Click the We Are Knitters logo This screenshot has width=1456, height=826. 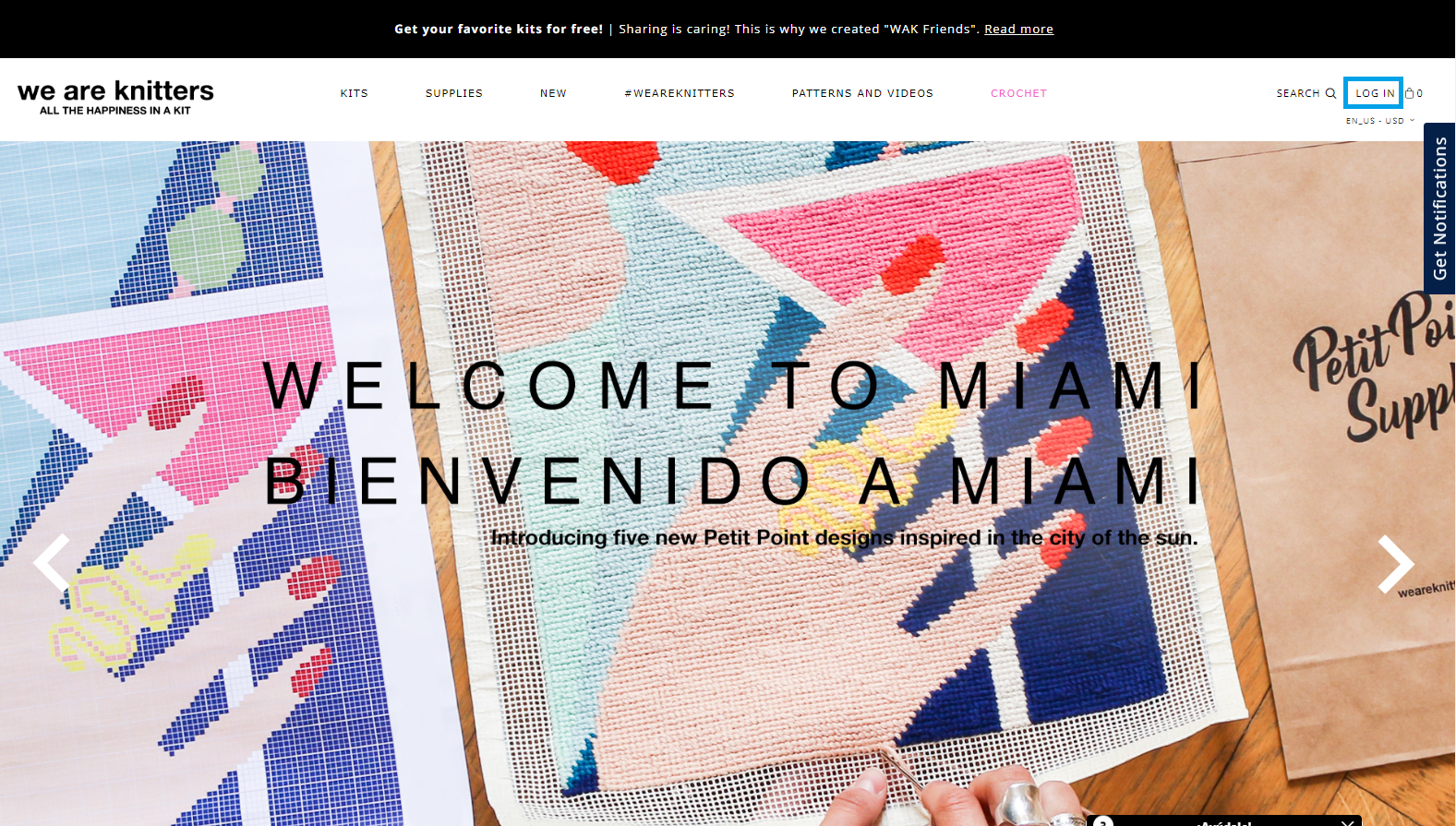tap(115, 97)
